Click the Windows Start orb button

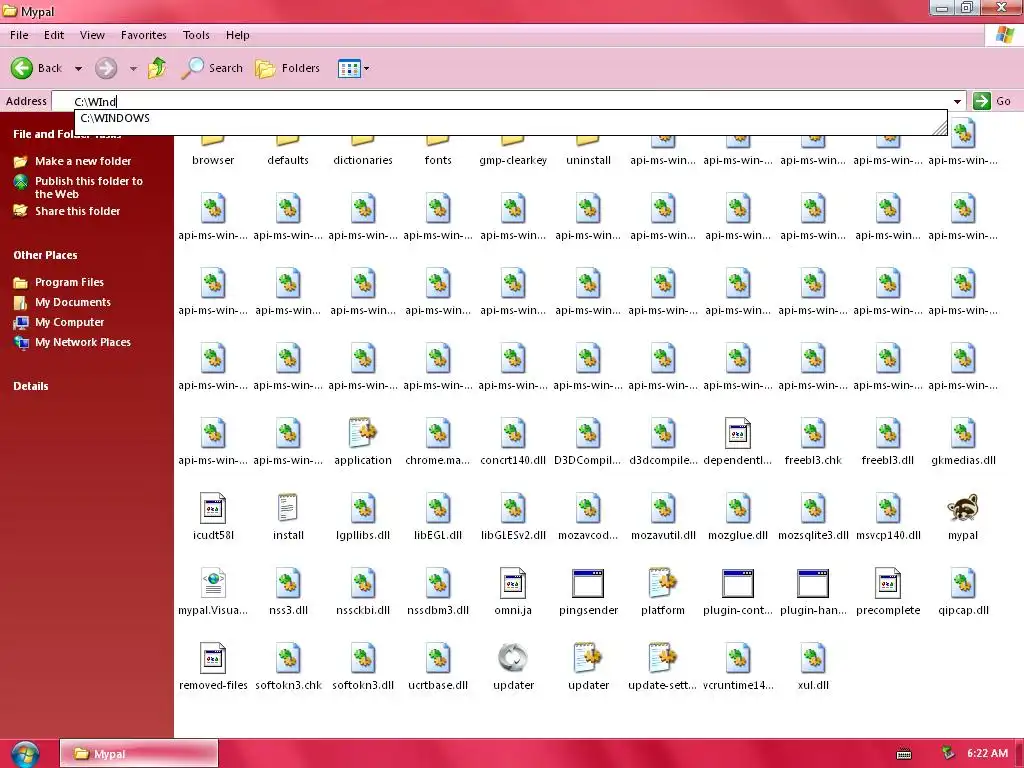[25, 754]
